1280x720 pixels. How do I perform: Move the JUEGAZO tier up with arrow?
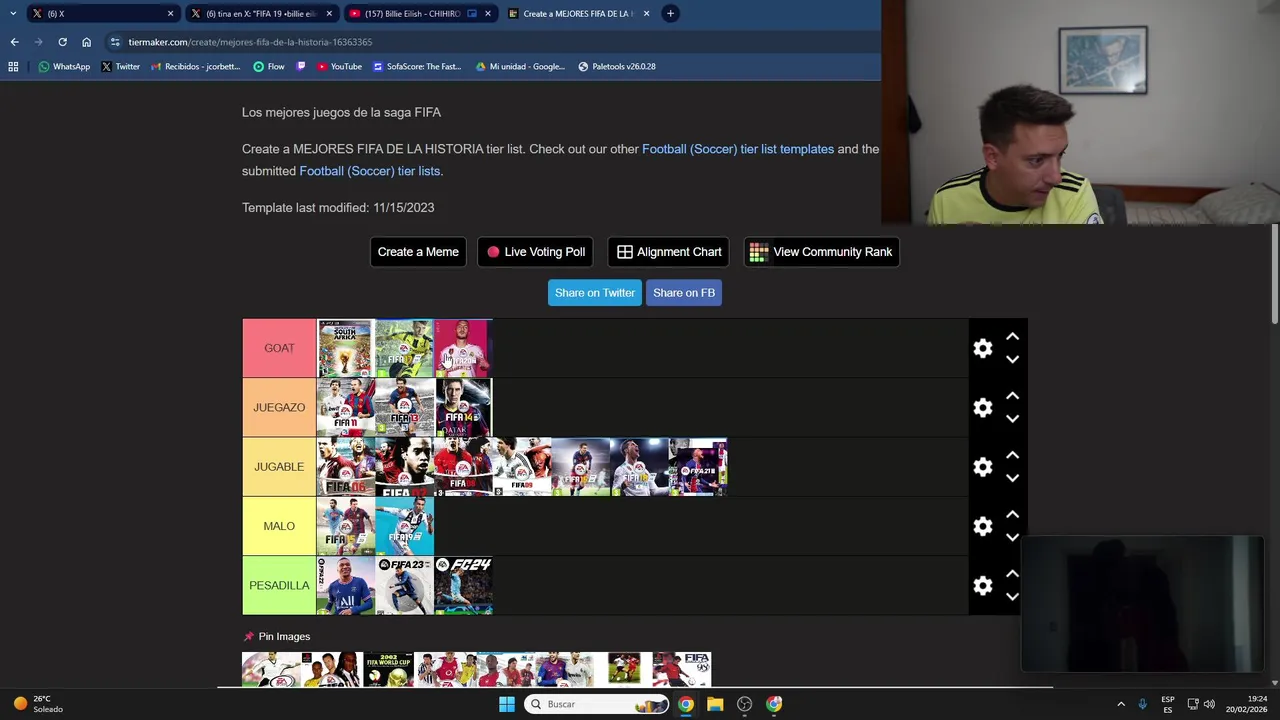[x=1012, y=396]
